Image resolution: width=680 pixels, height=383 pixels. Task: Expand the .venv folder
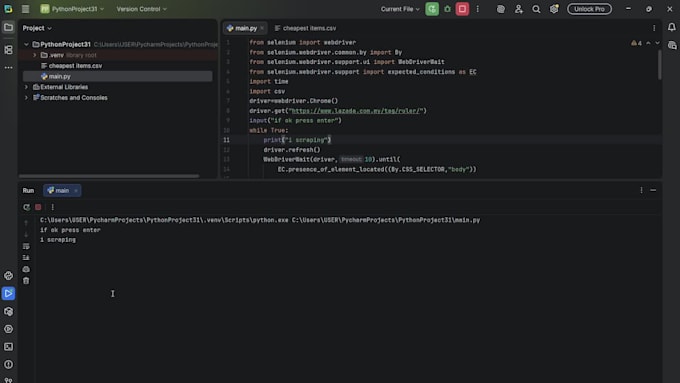coord(35,55)
